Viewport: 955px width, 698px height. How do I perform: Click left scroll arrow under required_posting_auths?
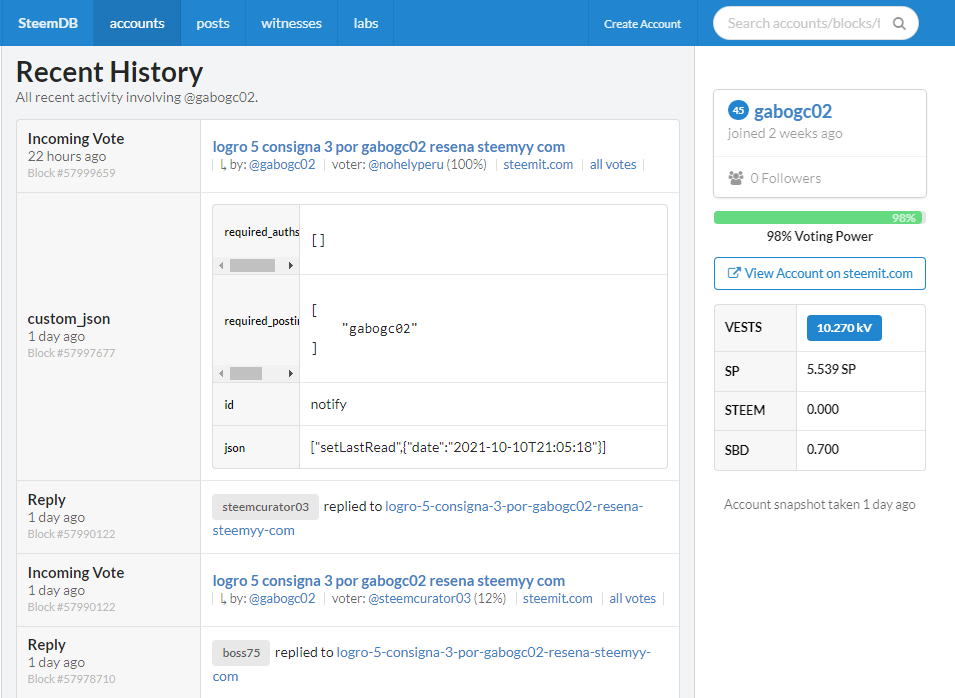pos(221,373)
